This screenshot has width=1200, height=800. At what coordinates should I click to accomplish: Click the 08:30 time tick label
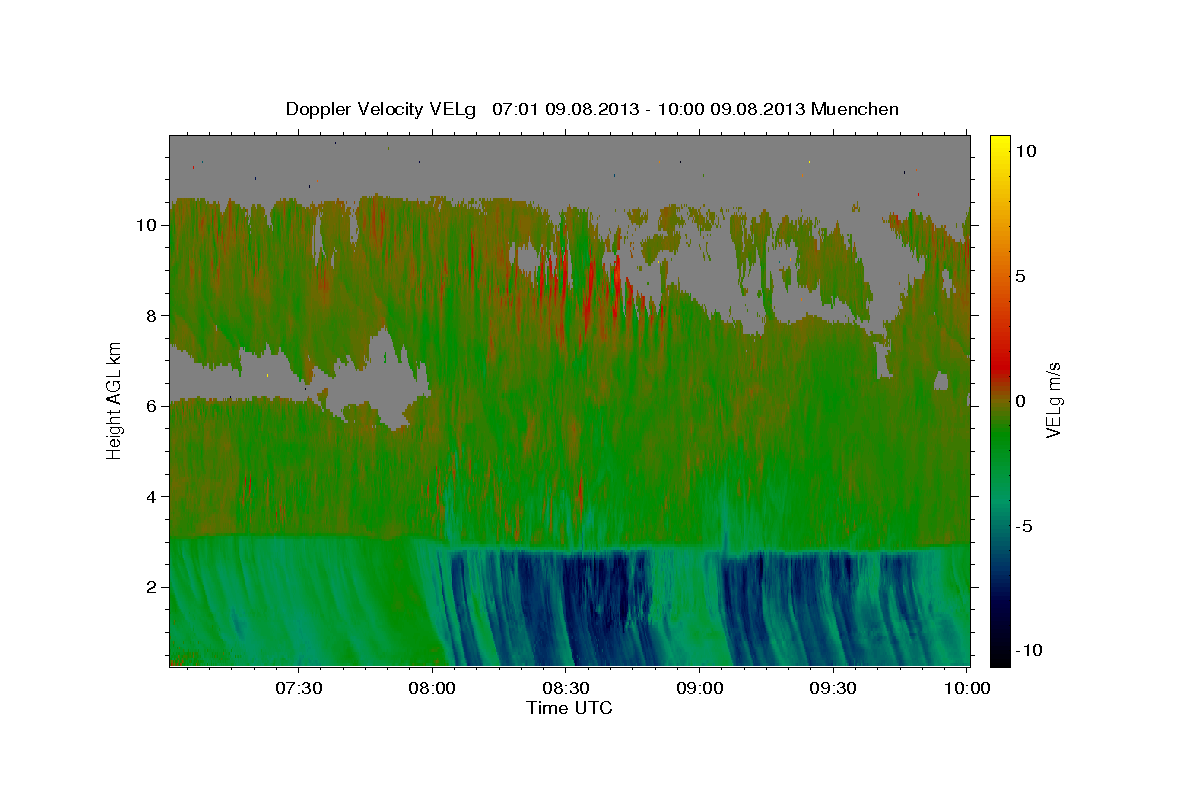click(x=567, y=688)
